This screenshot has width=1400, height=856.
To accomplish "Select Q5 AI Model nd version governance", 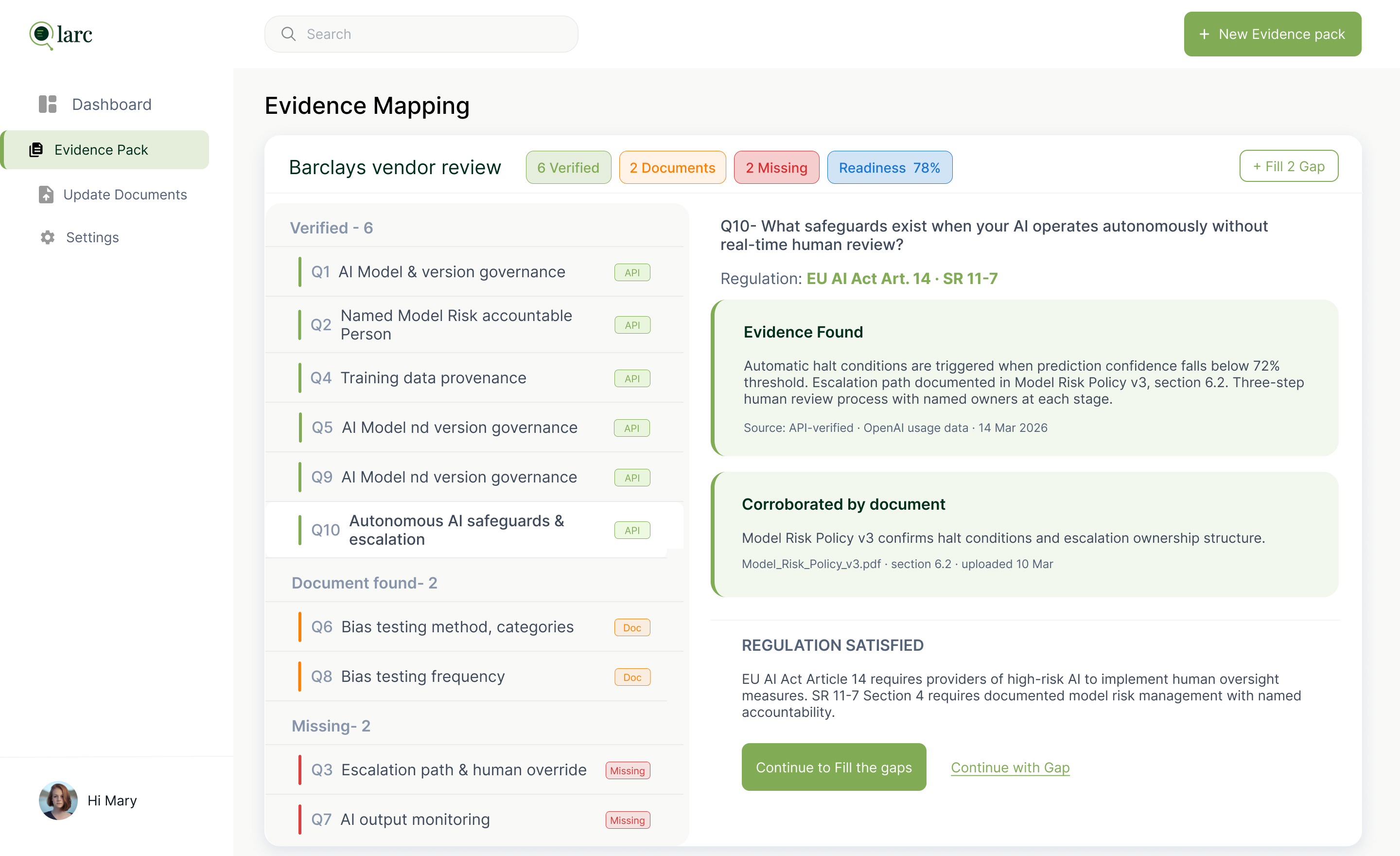I will click(474, 428).
